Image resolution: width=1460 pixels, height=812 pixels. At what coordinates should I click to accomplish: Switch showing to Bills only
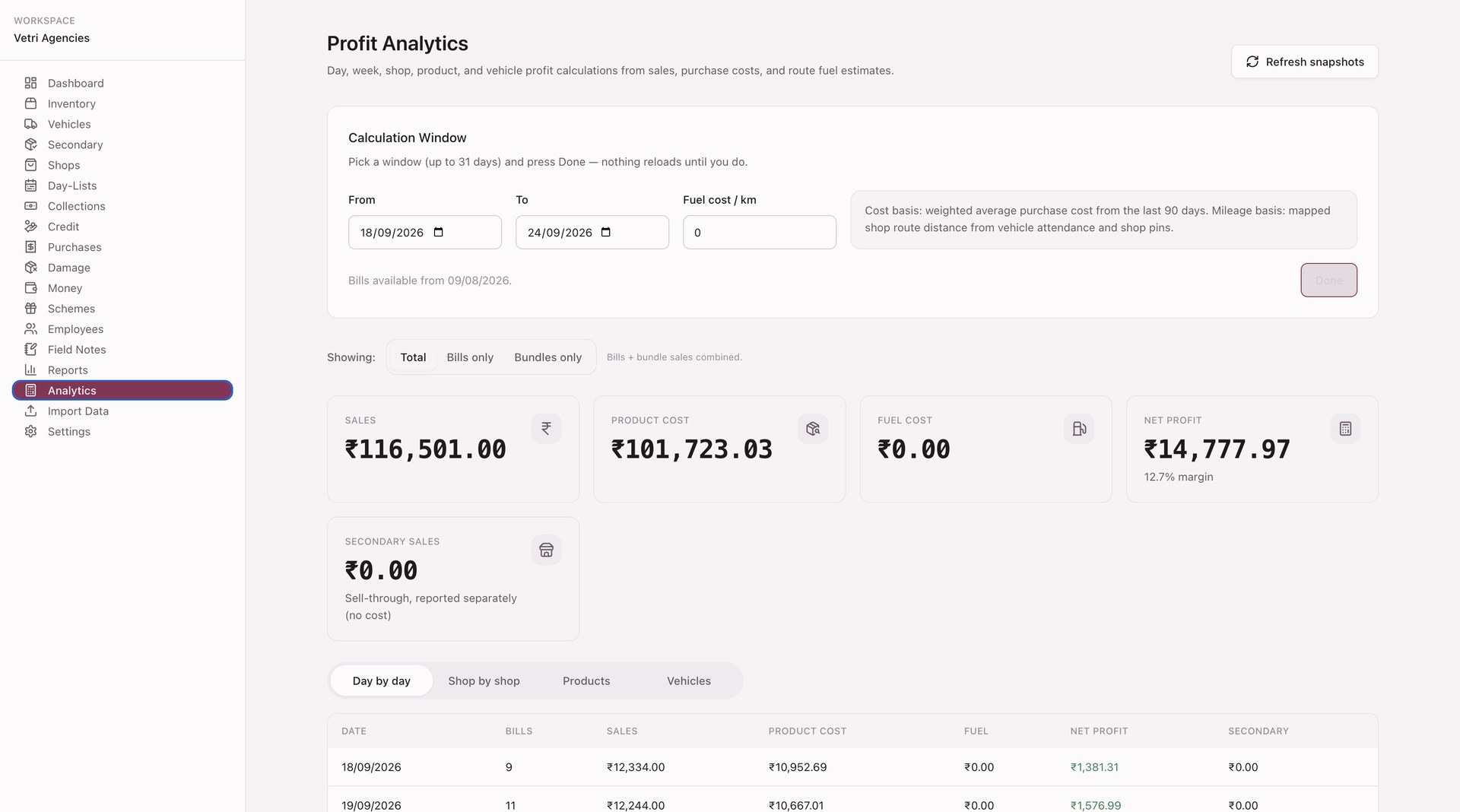click(470, 357)
